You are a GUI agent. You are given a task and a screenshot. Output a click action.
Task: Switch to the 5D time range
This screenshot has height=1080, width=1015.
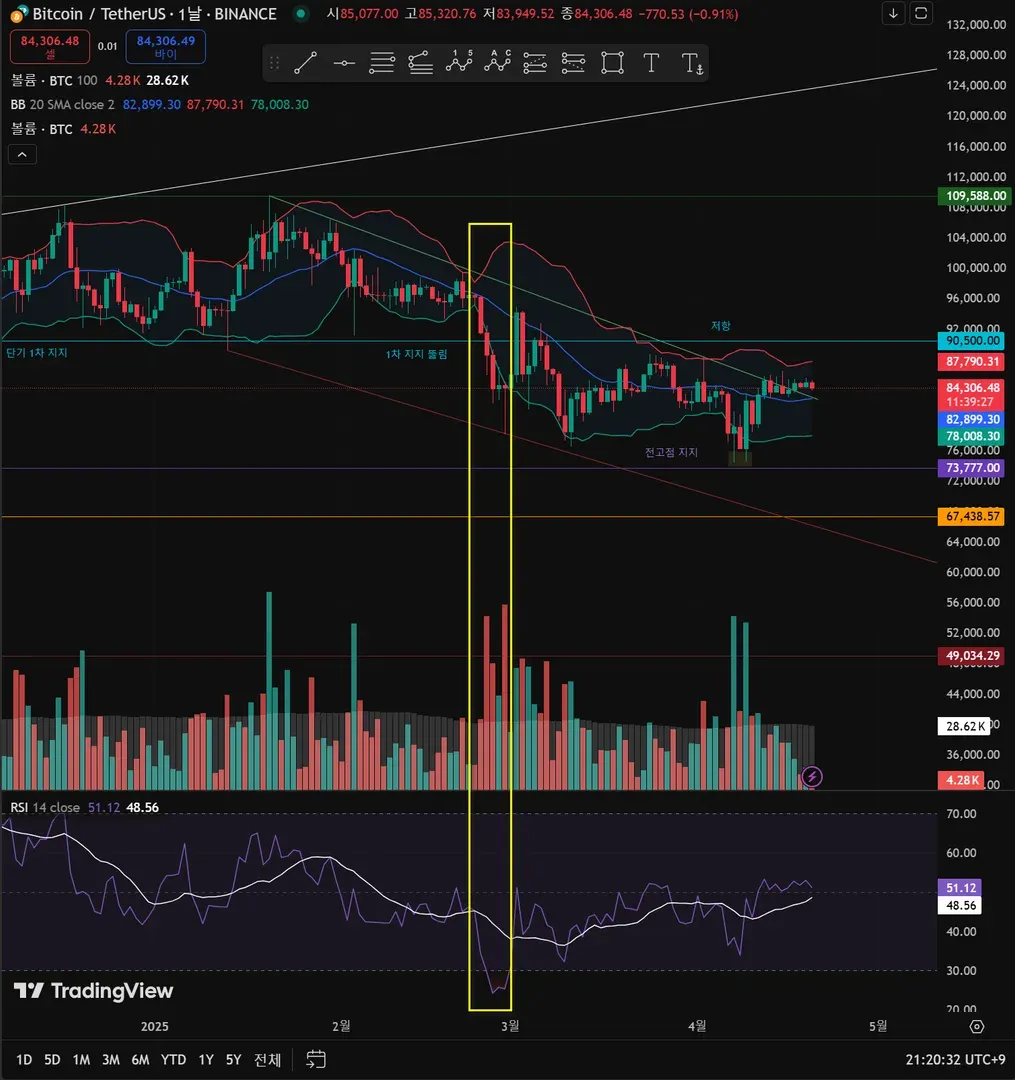click(52, 1059)
